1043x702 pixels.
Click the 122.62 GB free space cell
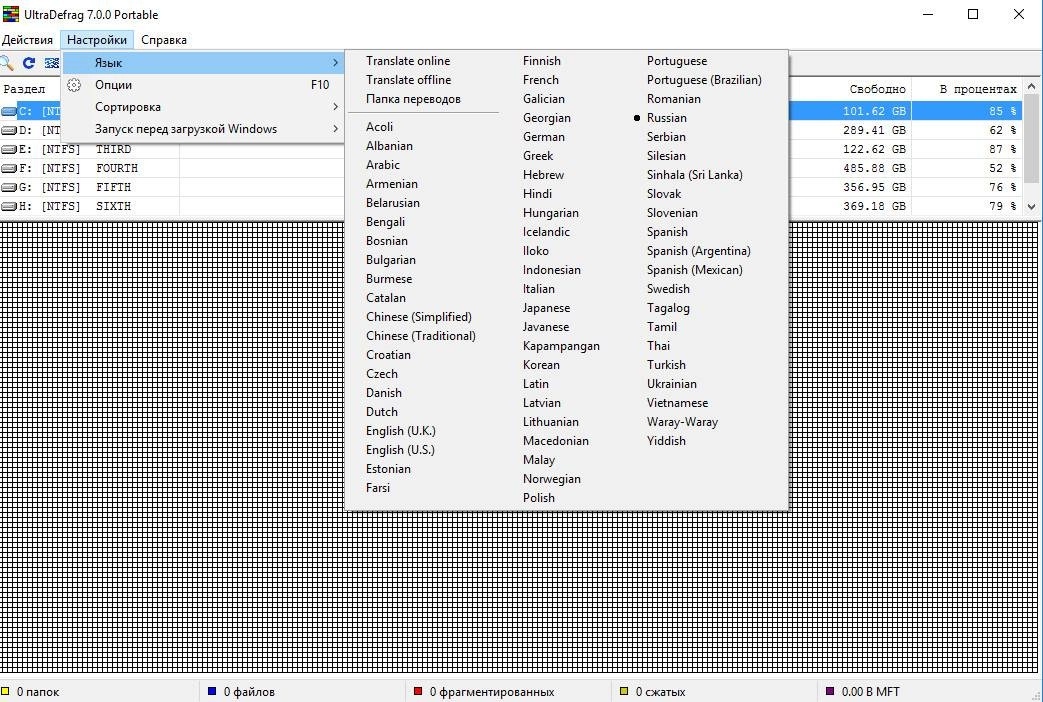tap(874, 149)
